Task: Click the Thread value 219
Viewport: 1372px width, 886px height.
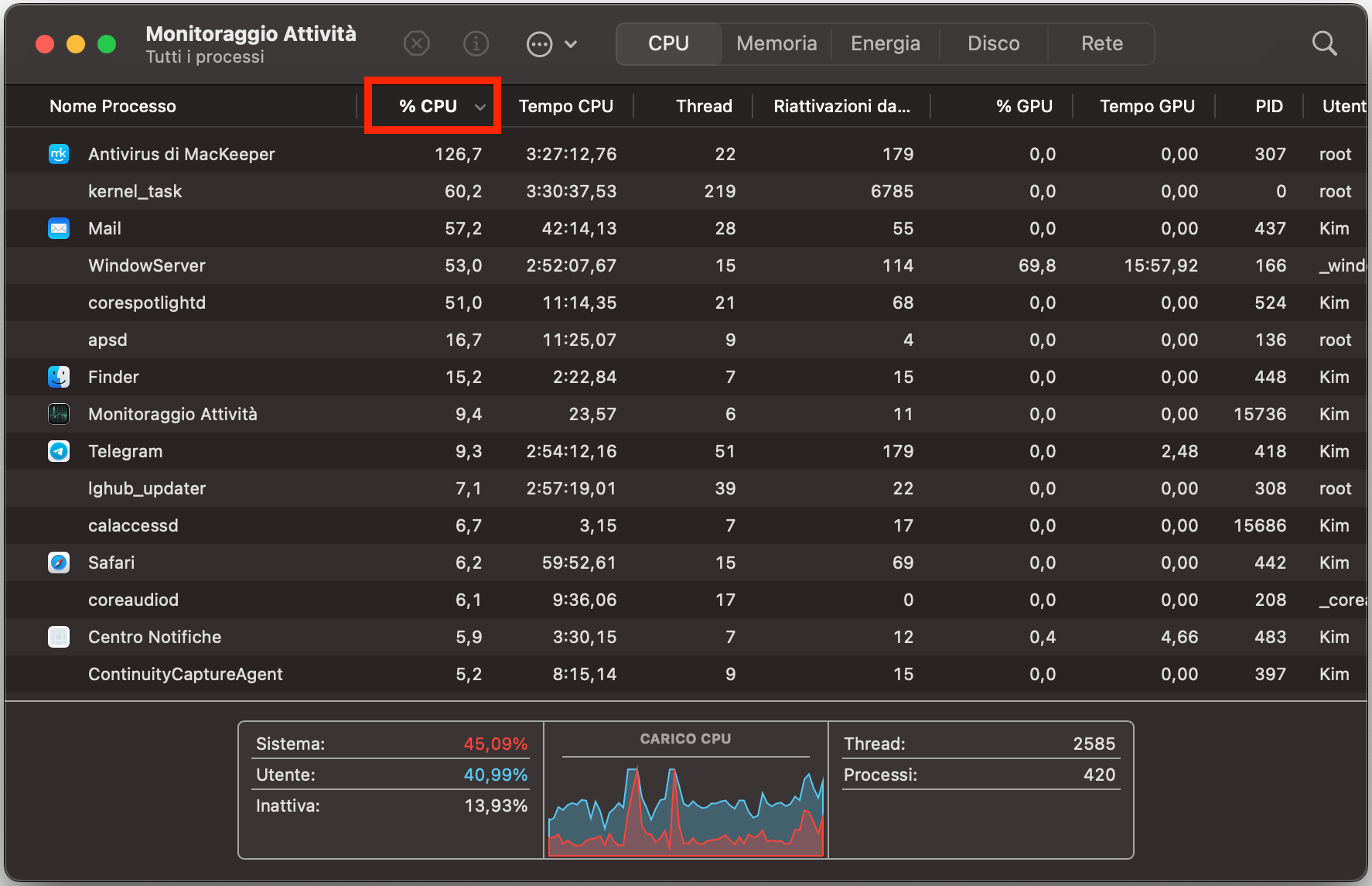Action: coord(720,191)
